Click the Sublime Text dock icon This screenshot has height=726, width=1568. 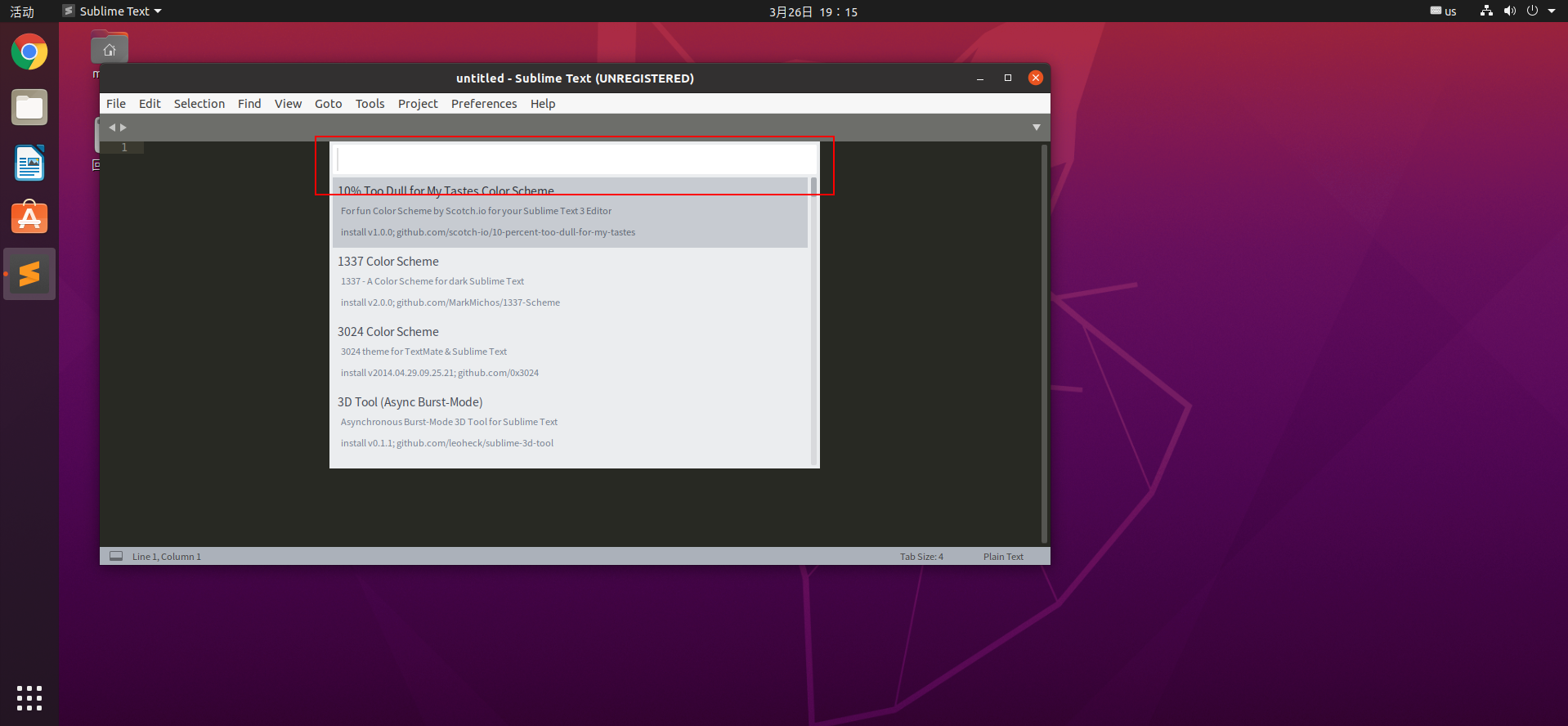(x=29, y=274)
